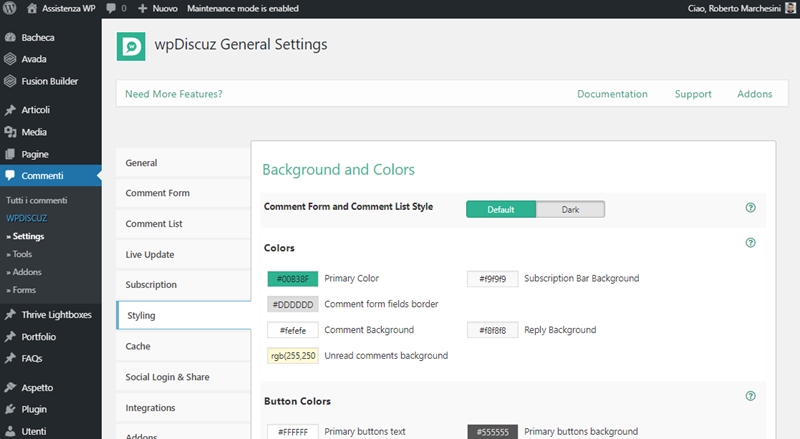Image resolution: width=800 pixels, height=439 pixels.
Task: Click the WPDISCUZ submenu heading
Action: pos(27,218)
